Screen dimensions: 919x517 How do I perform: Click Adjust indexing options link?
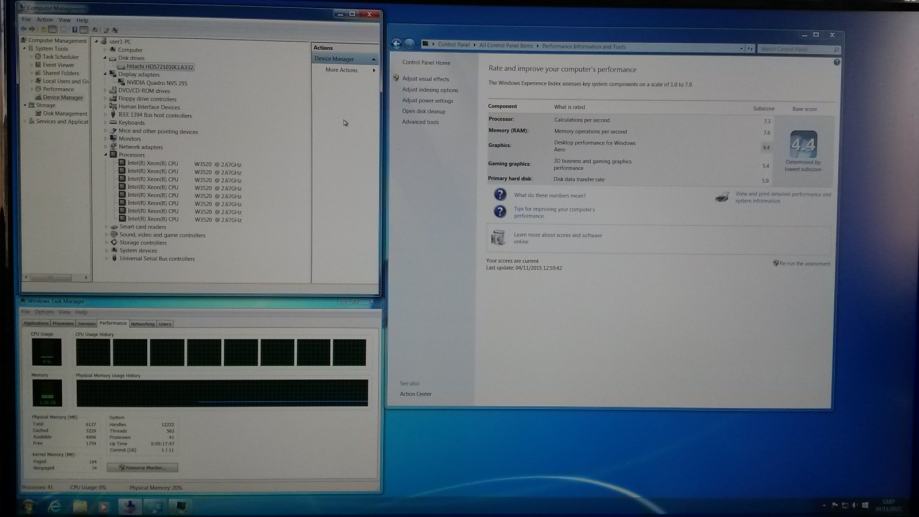pos(430,90)
